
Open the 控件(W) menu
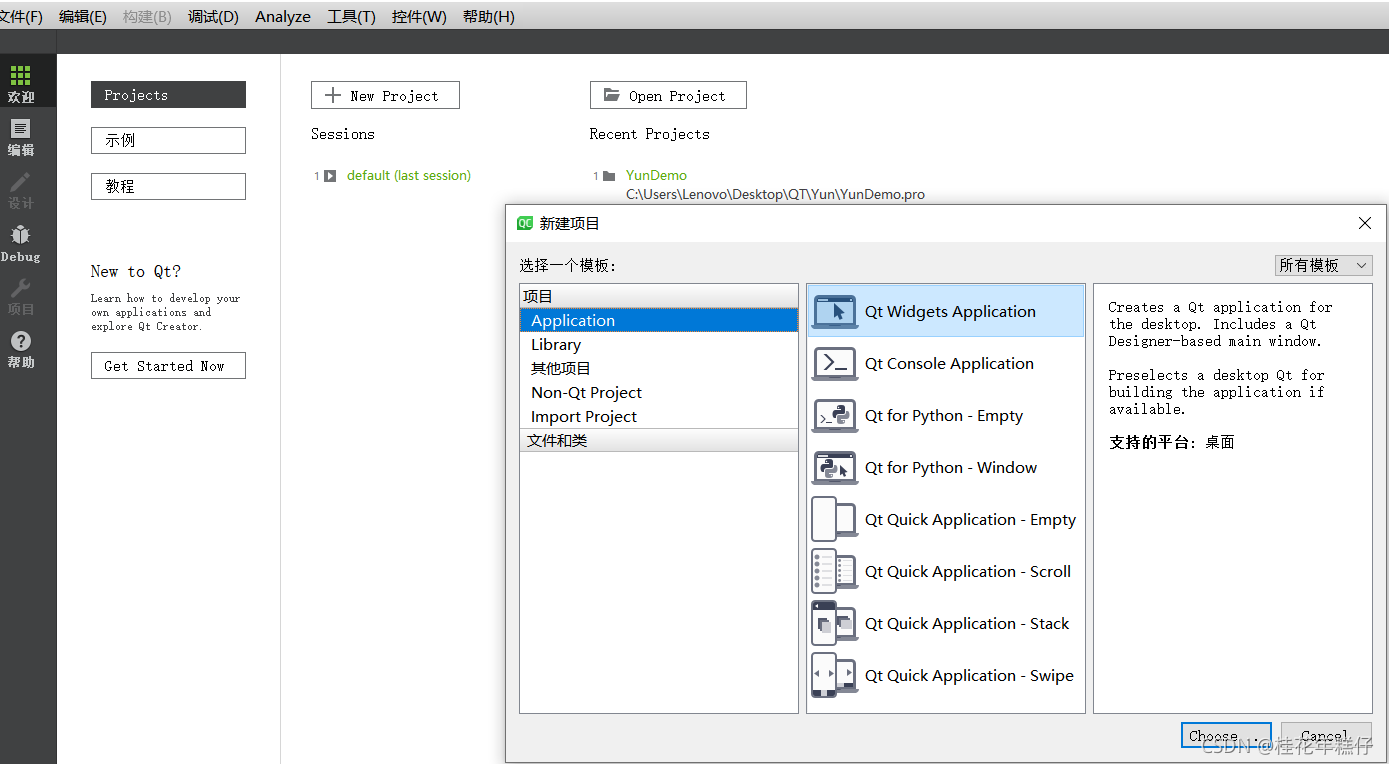coord(419,17)
